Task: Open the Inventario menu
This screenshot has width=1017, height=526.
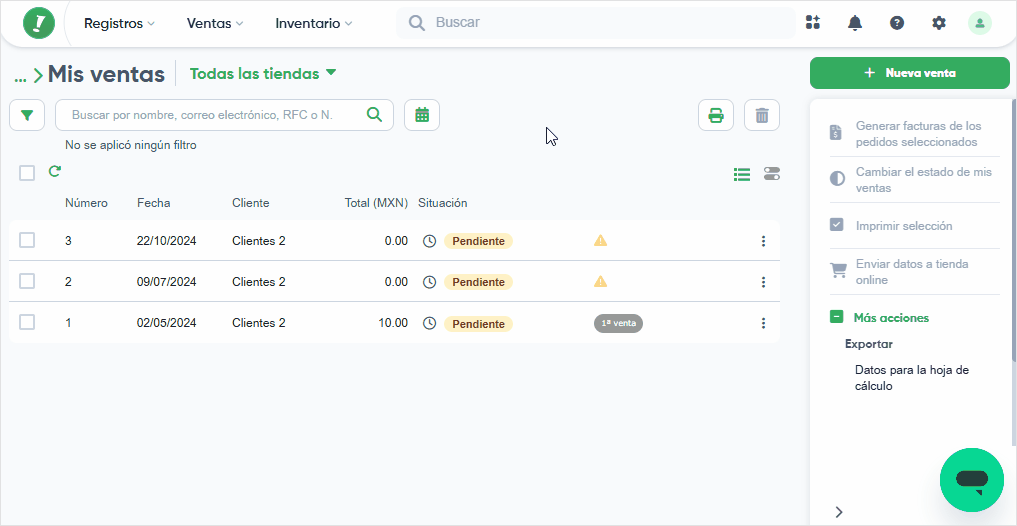Action: click(314, 23)
